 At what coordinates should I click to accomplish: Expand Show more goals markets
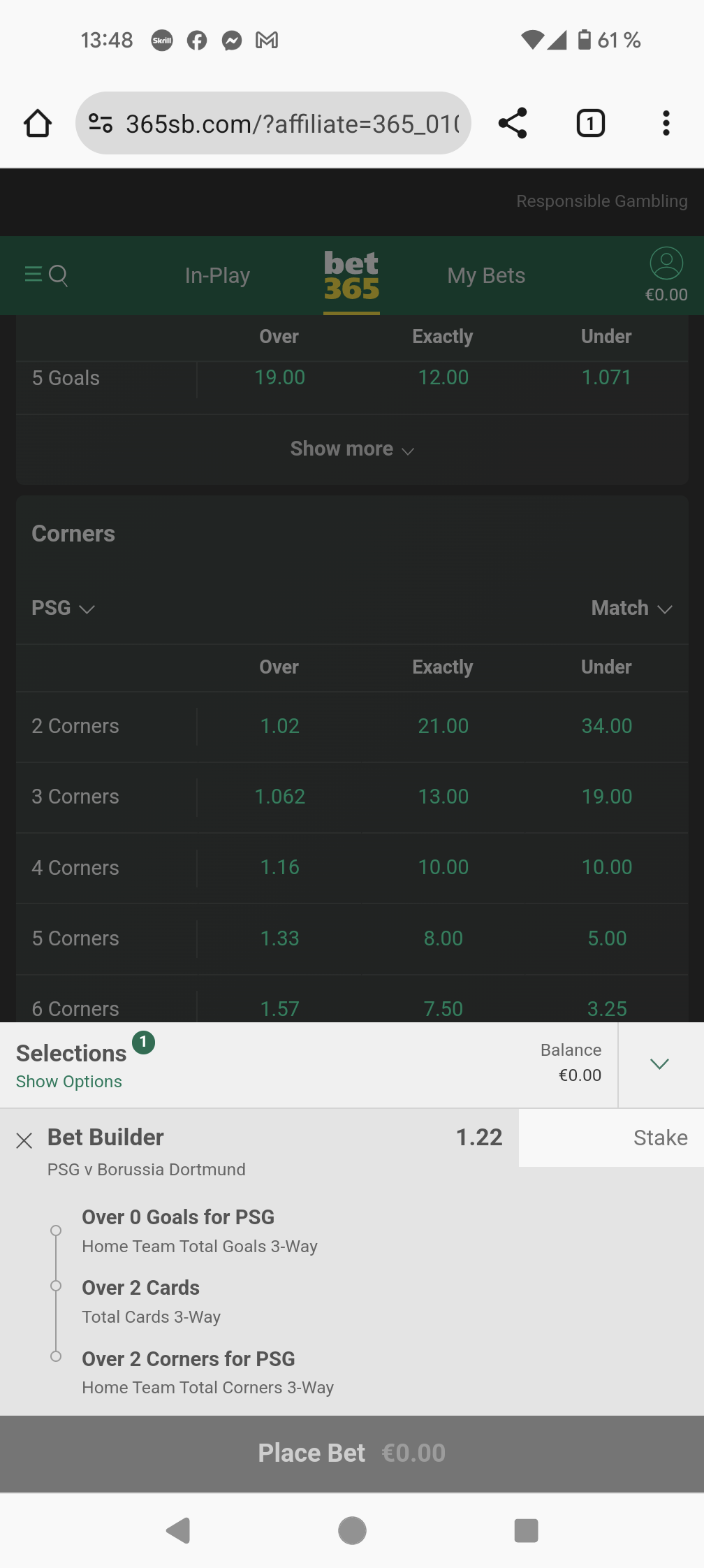[x=352, y=449]
